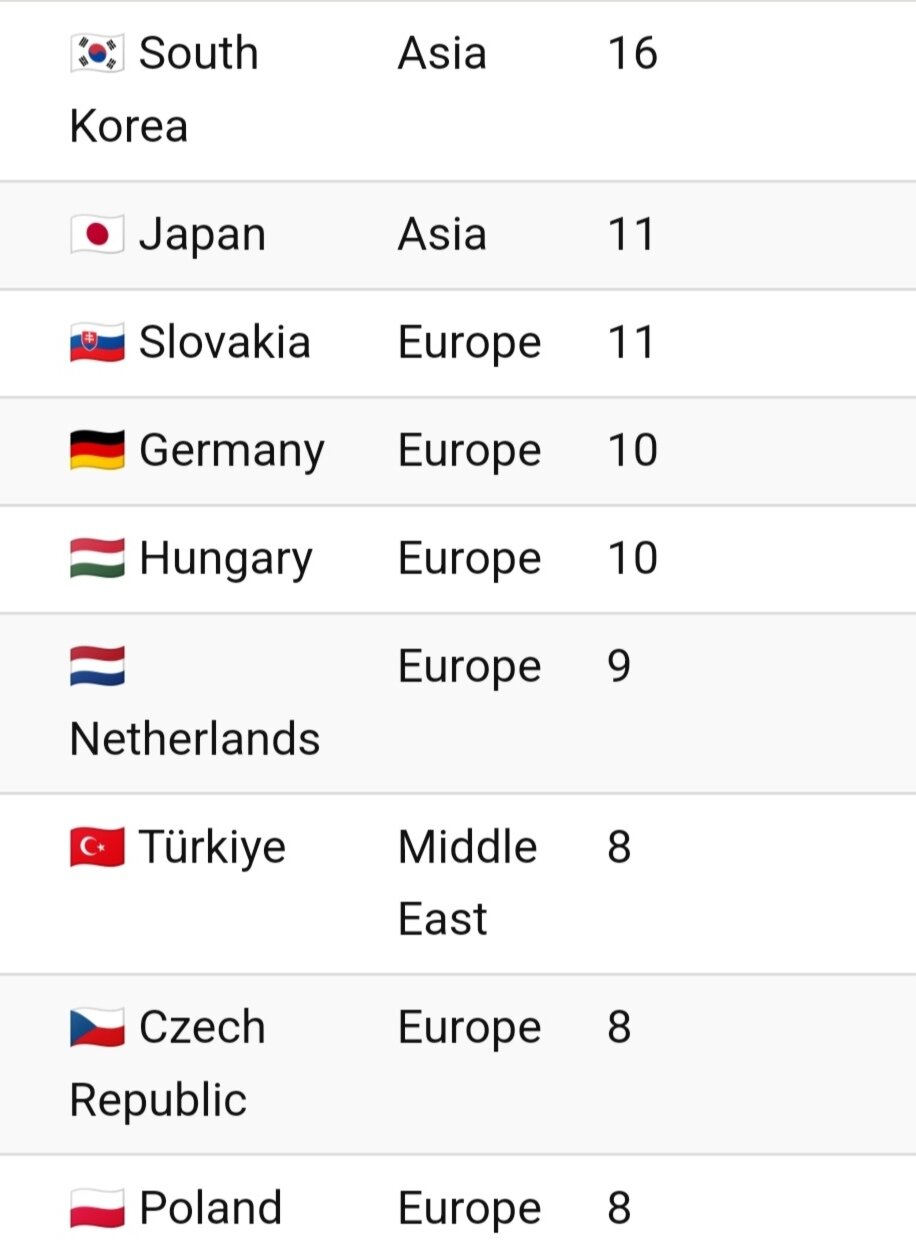
Task: Select the Germany country name
Action: tap(232, 451)
